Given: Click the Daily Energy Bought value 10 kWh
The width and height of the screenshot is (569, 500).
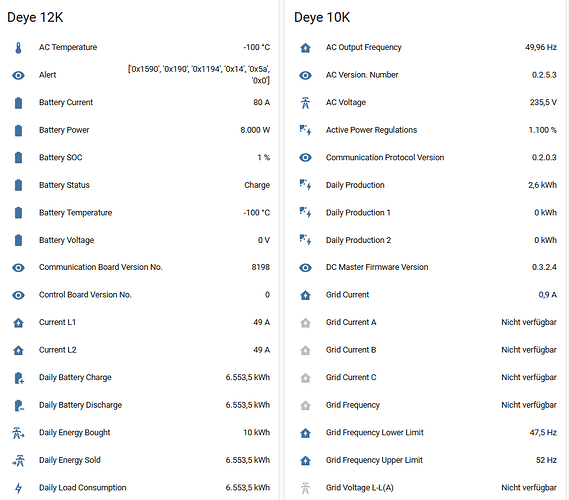Looking at the screenshot, I should coord(257,433).
